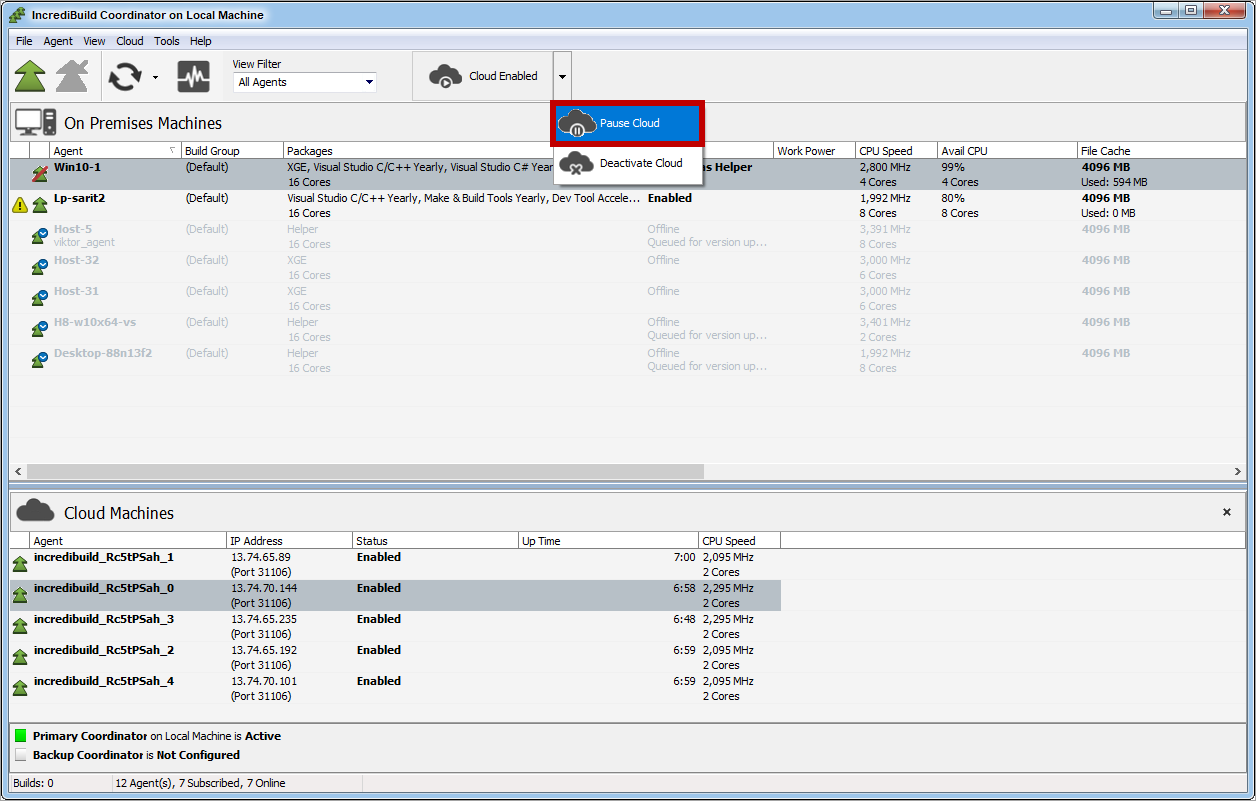Image resolution: width=1256 pixels, height=801 pixels.
Task: Click the Cloud Enabled button
Action: [482, 76]
